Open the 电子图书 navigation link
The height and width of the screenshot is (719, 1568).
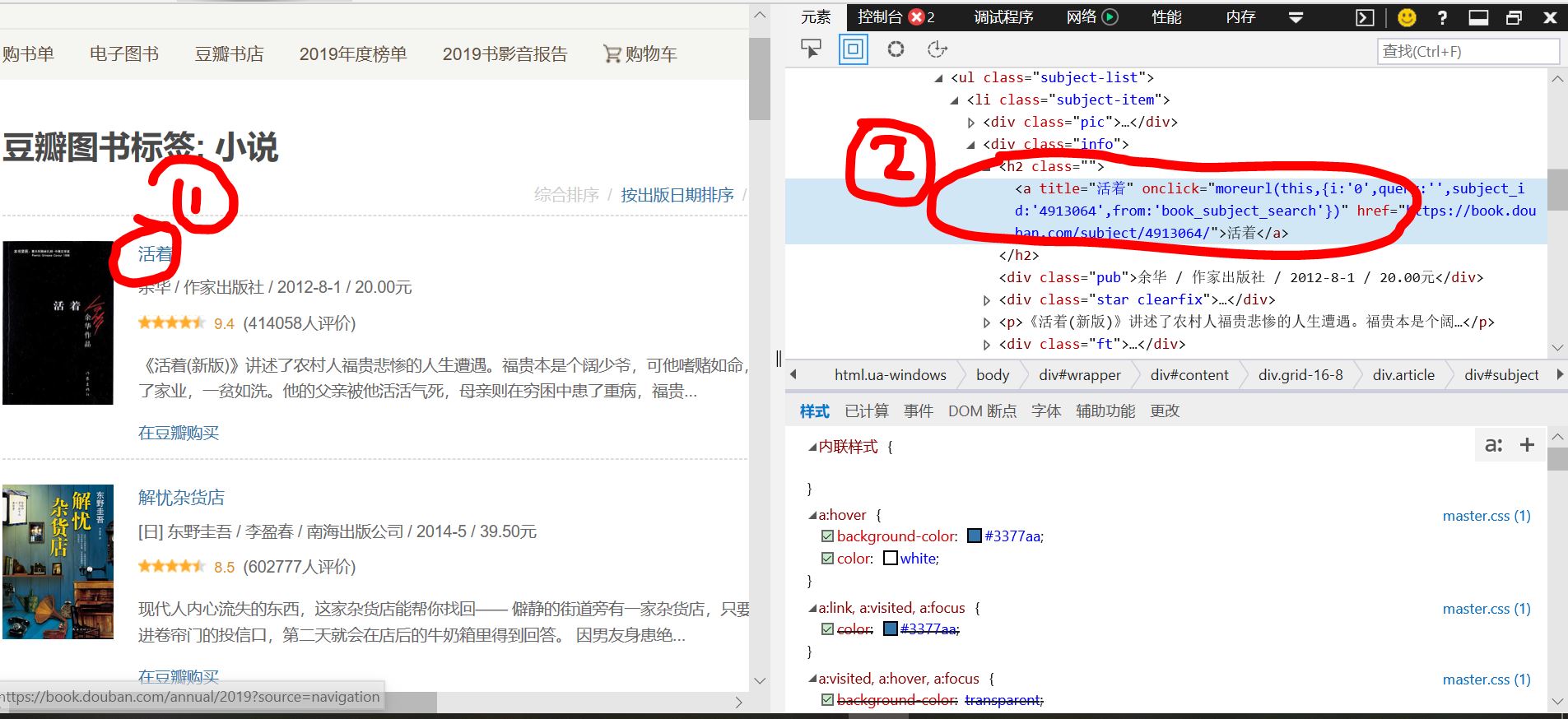point(124,54)
